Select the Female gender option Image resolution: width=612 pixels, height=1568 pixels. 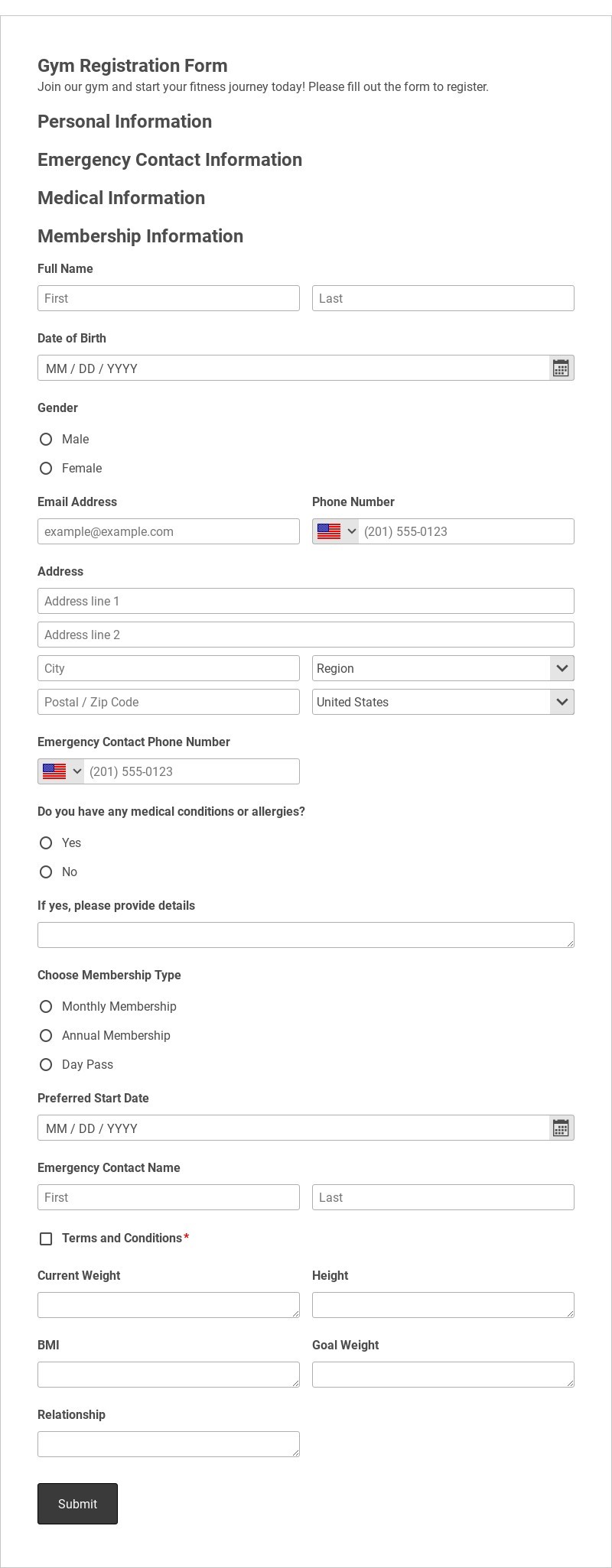point(46,468)
